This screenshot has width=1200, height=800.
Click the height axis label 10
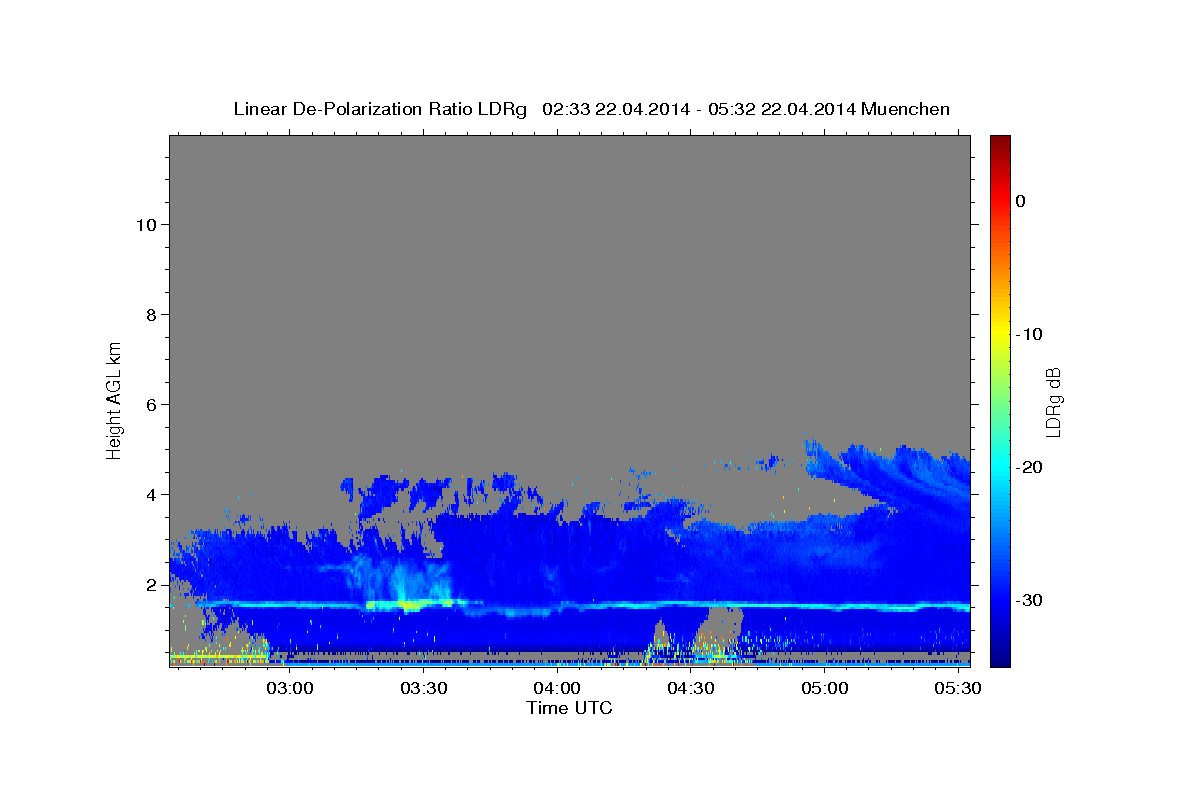(x=145, y=224)
